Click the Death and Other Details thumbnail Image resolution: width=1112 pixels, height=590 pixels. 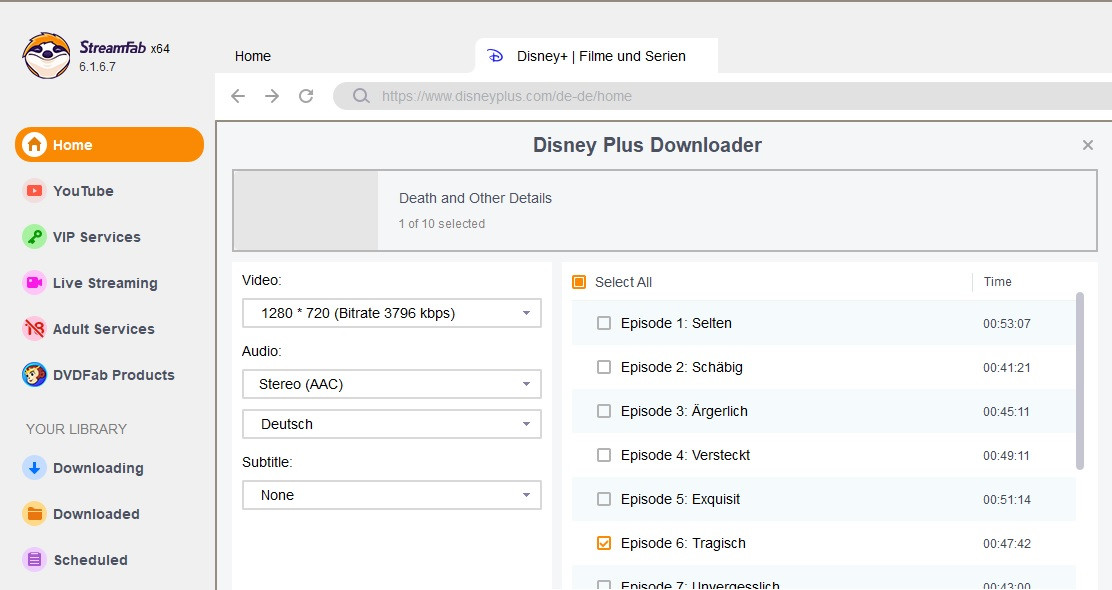point(306,211)
